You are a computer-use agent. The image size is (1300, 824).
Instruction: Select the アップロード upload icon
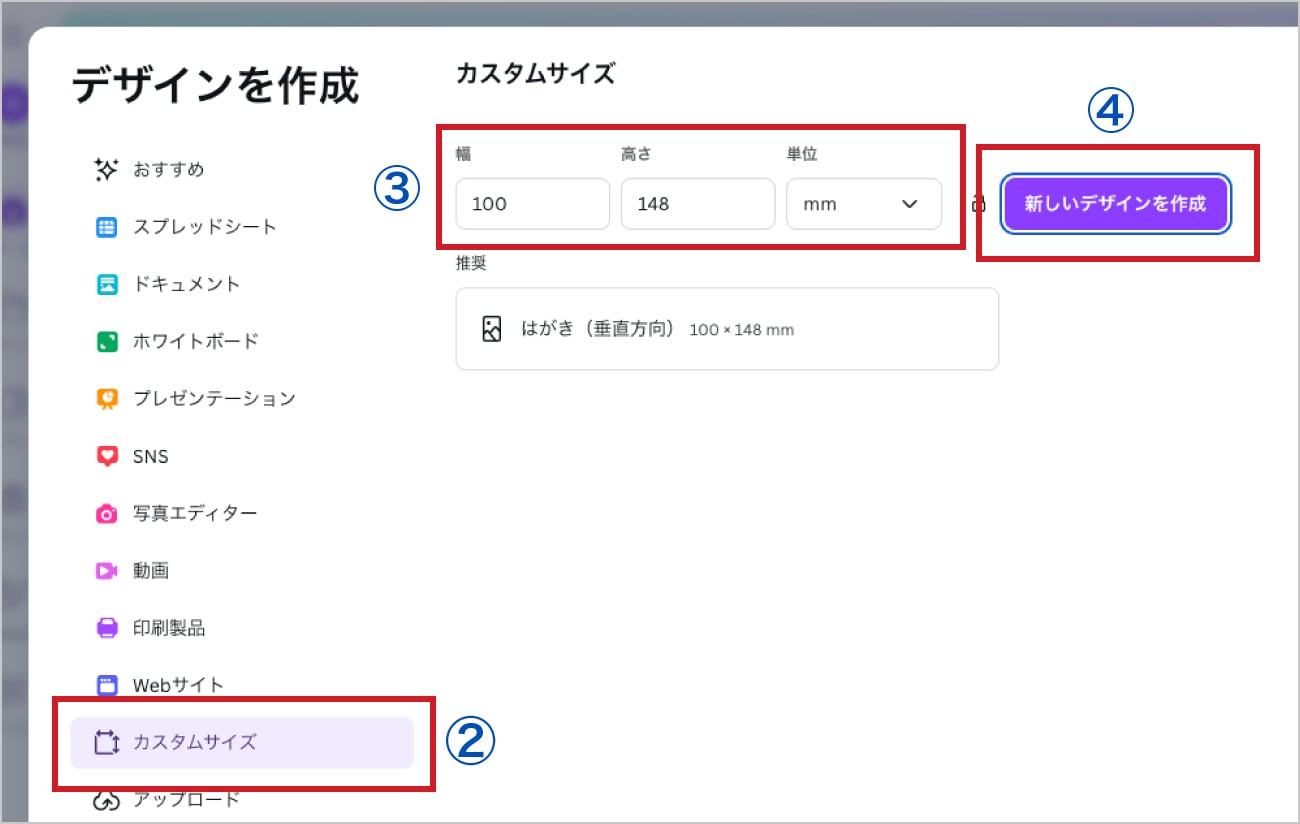[x=105, y=798]
